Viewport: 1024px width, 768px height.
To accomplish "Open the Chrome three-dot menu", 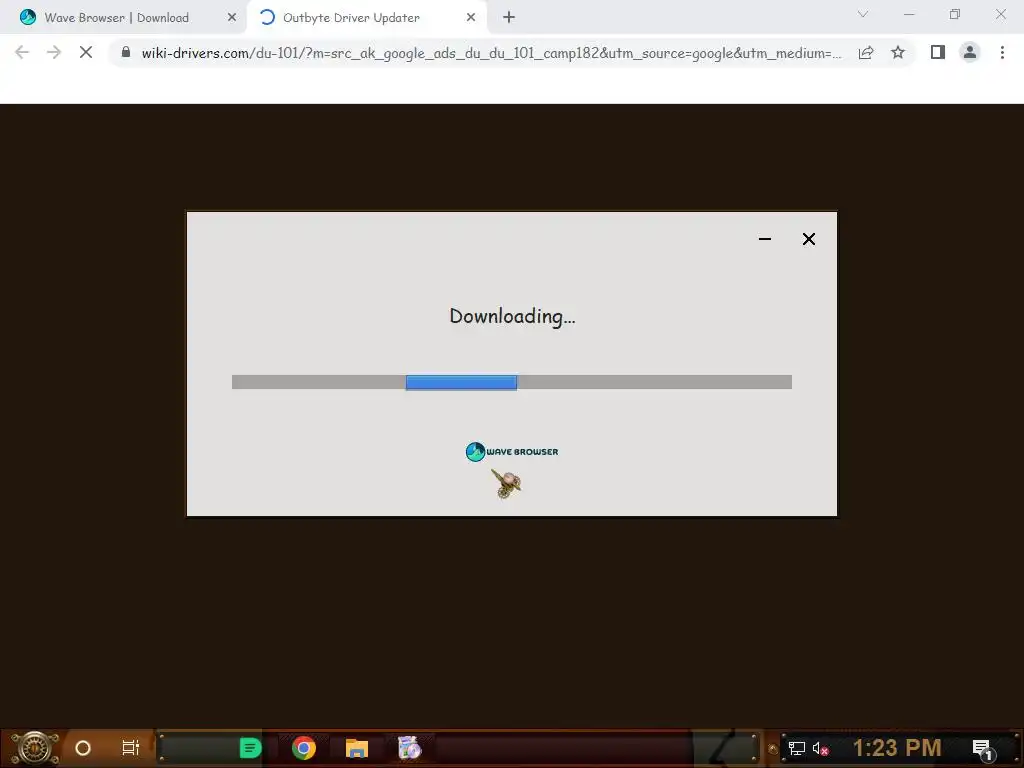I will [x=1002, y=52].
